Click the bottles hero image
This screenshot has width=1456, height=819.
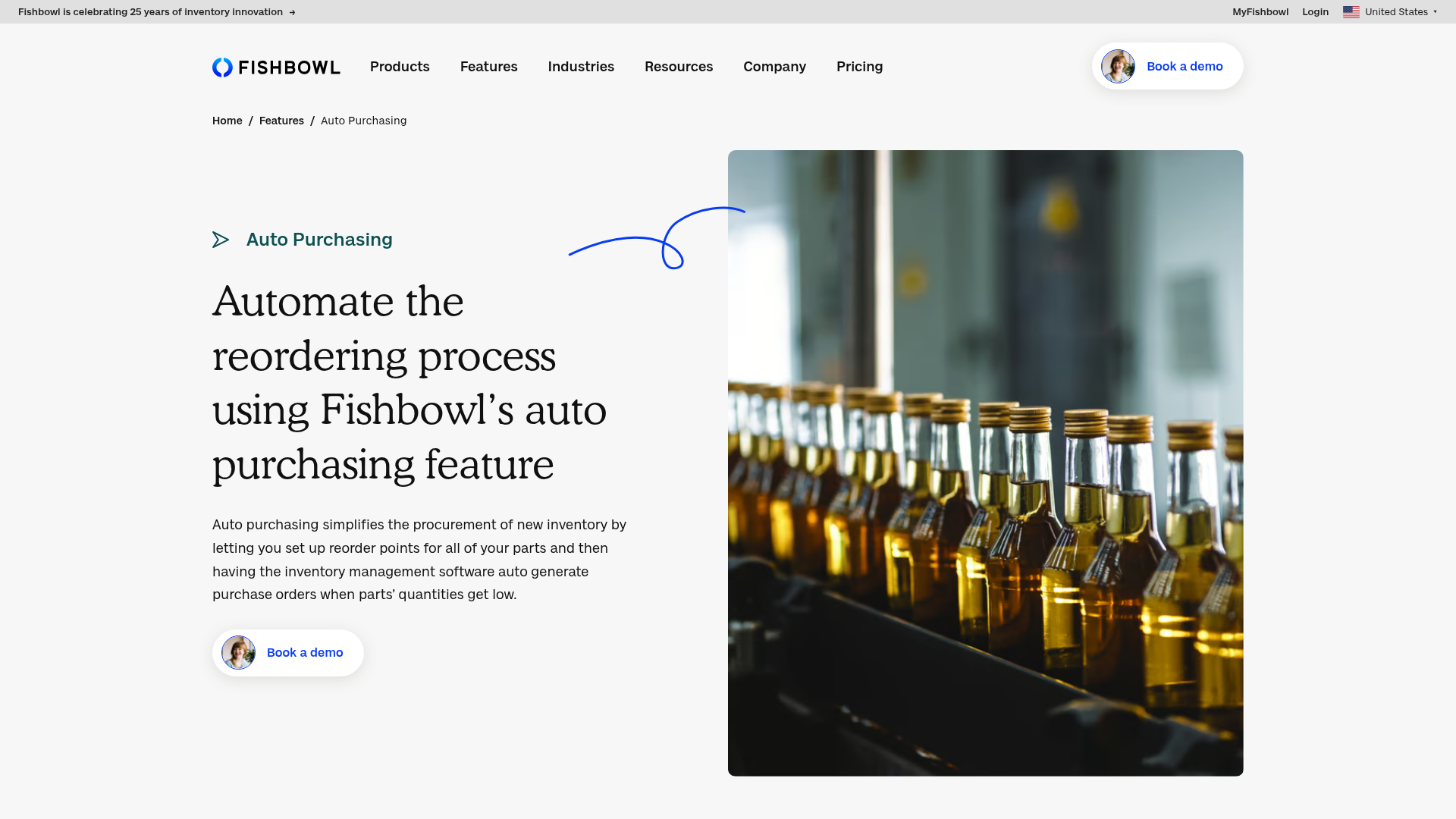[986, 463]
